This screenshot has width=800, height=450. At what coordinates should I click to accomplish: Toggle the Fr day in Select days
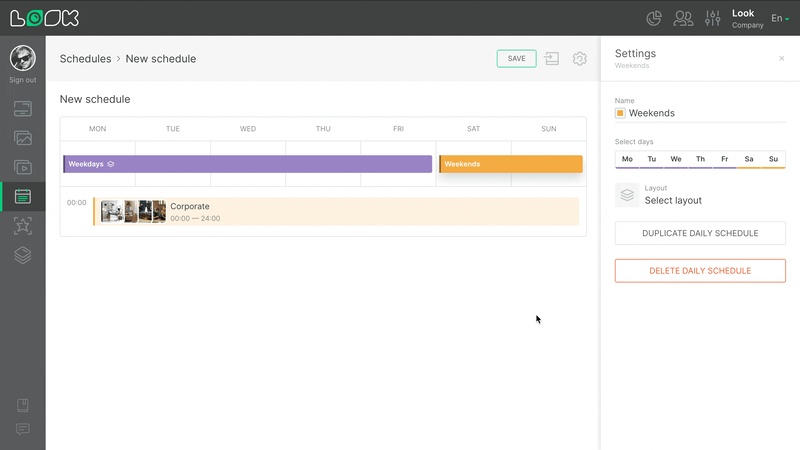point(725,159)
